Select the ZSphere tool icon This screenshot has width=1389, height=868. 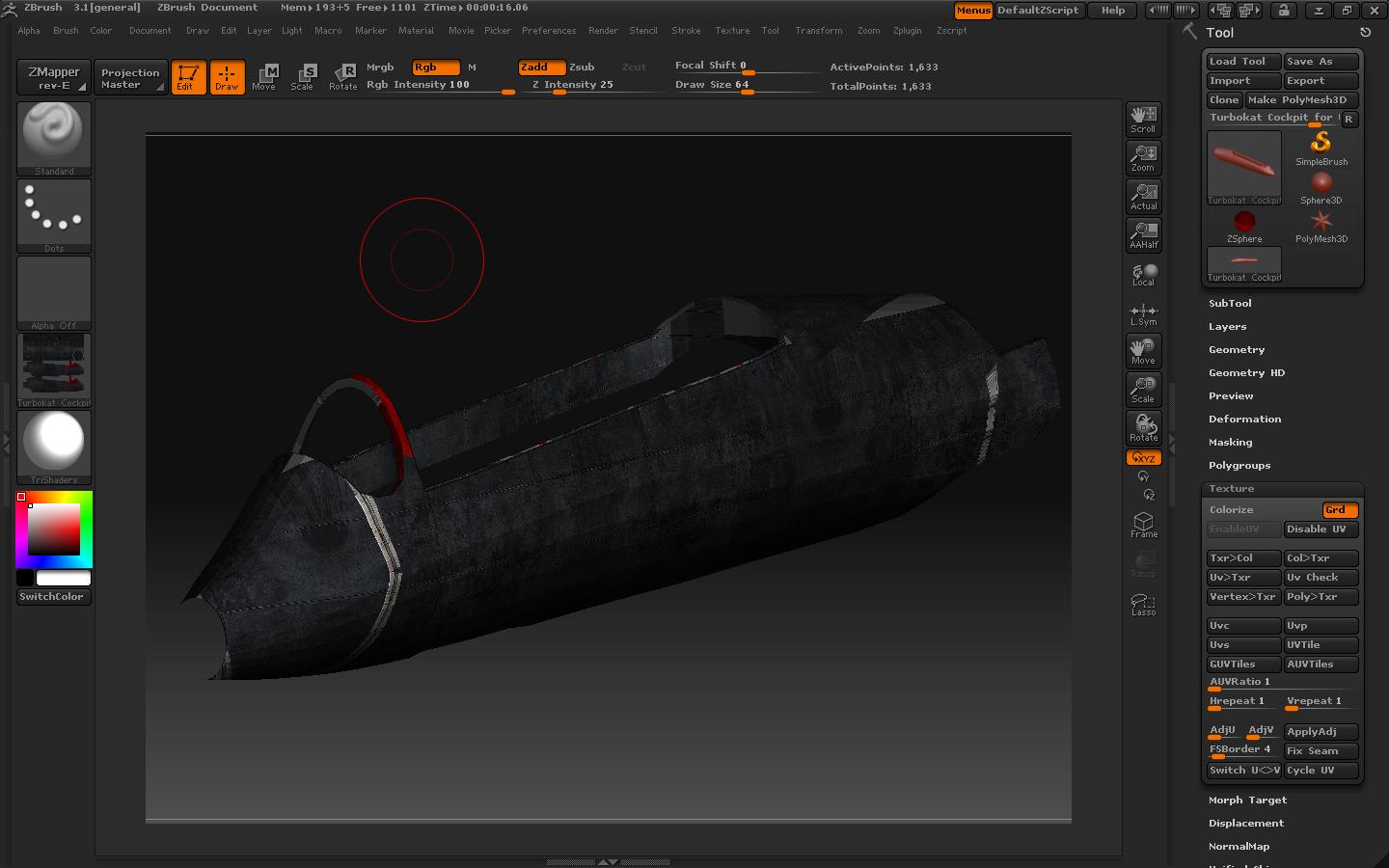[1243, 224]
